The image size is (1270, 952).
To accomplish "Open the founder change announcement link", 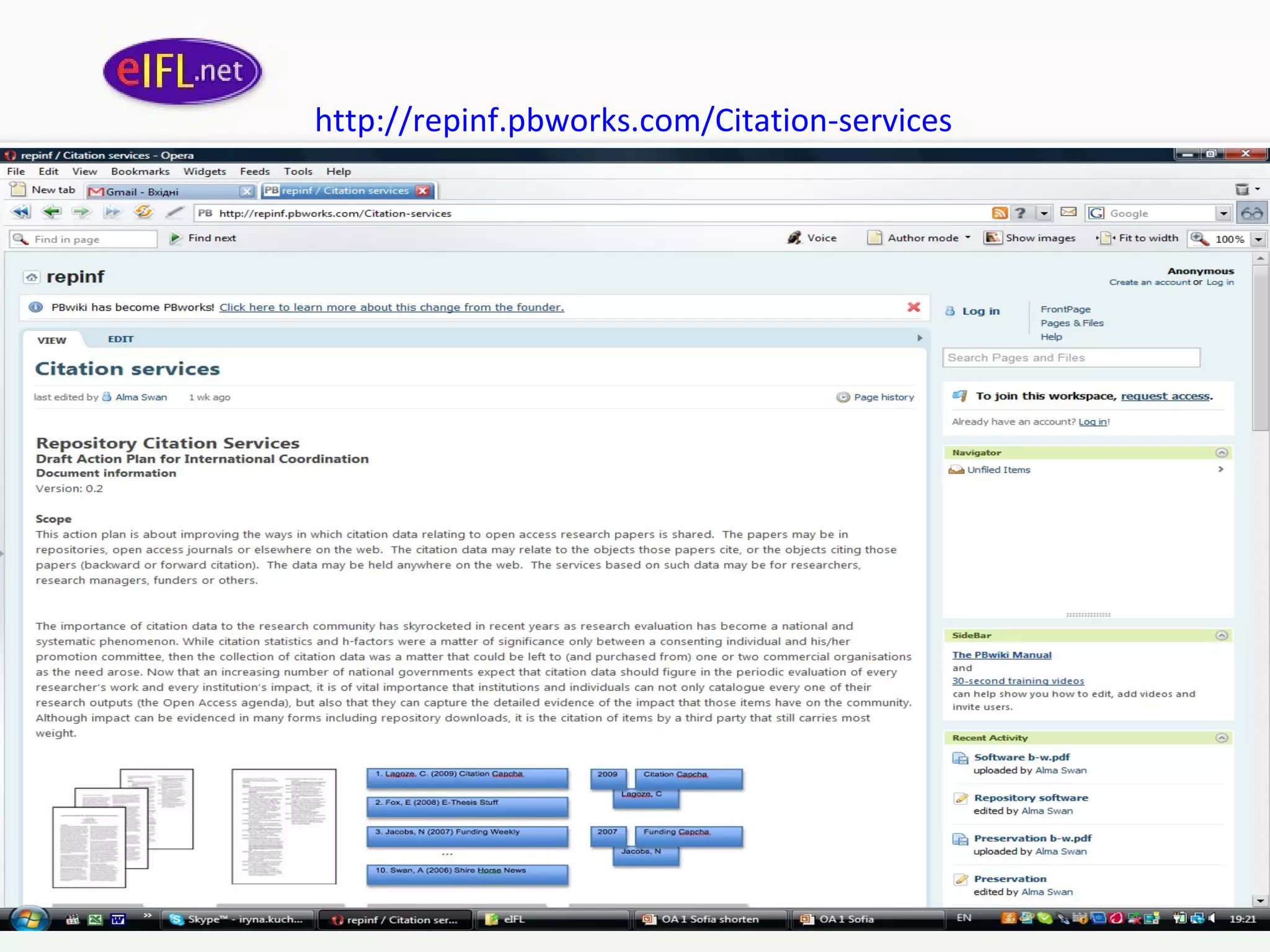I will [392, 307].
